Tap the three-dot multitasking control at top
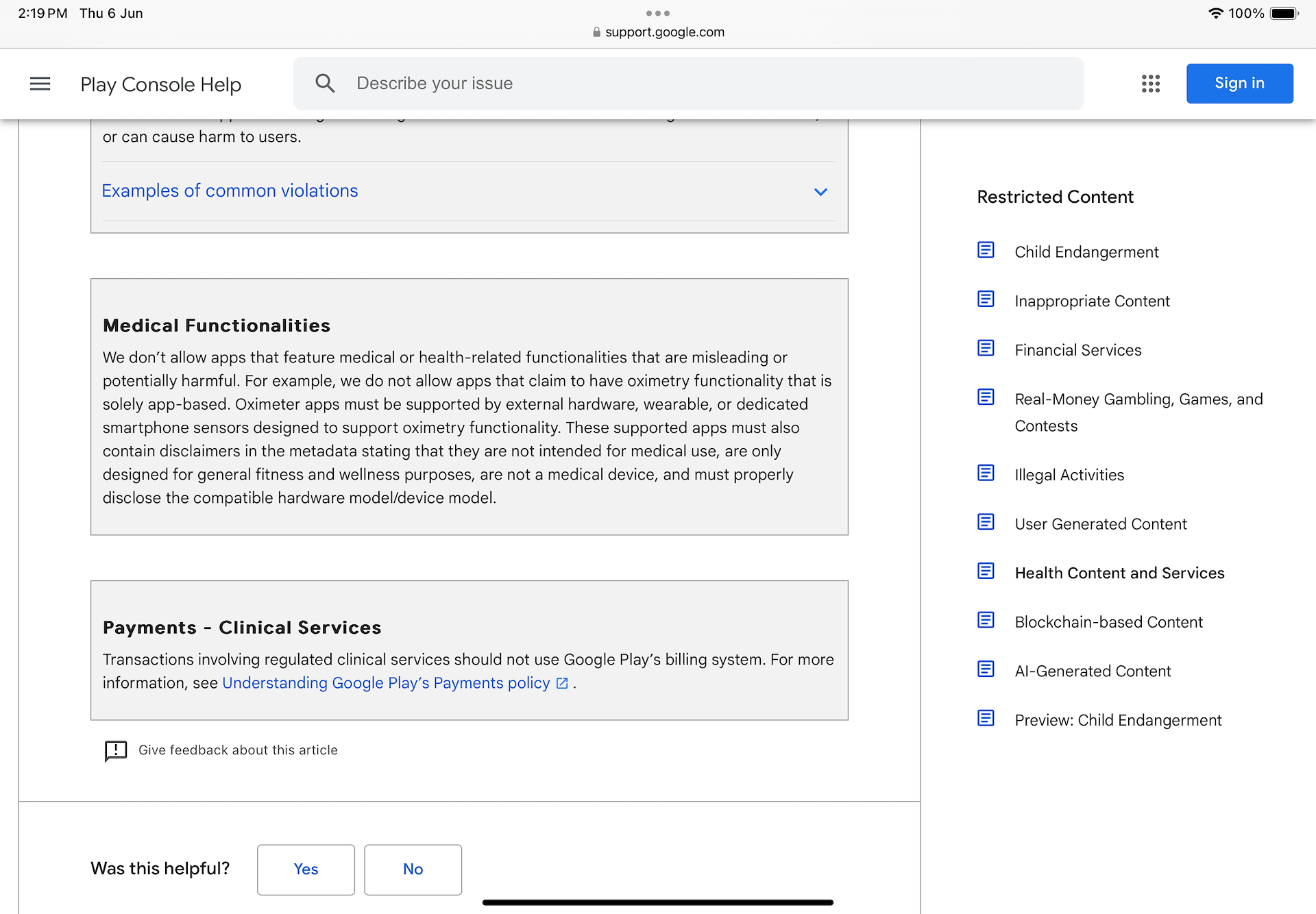Image resolution: width=1316 pixels, height=914 pixels. point(657,13)
